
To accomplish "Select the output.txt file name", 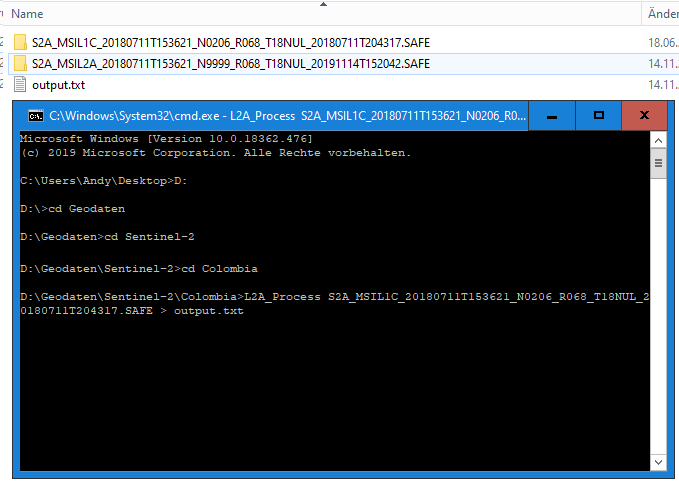I will click(x=58, y=85).
